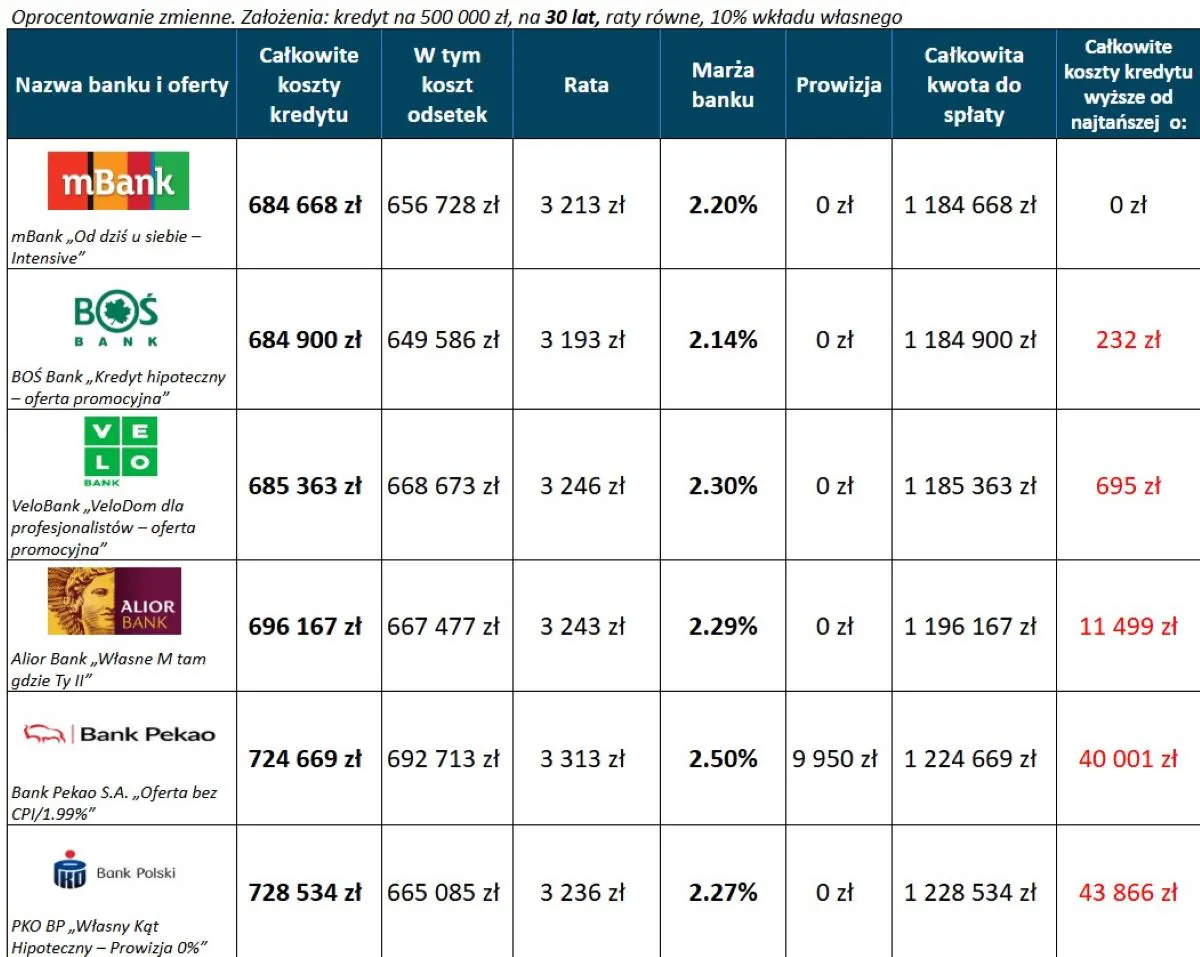Click the red 43 866 zł value

(1128, 893)
